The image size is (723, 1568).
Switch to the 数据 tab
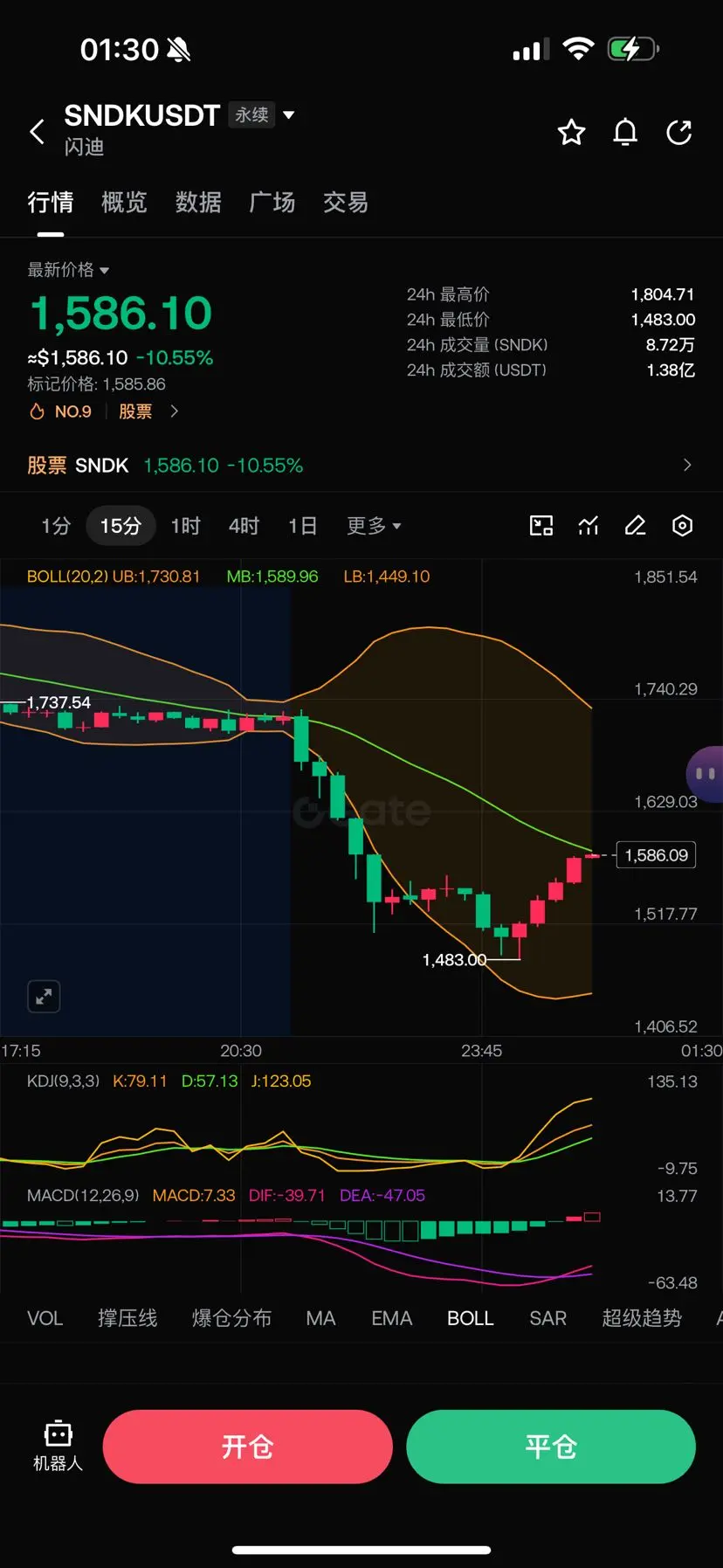pyautogui.click(x=198, y=203)
